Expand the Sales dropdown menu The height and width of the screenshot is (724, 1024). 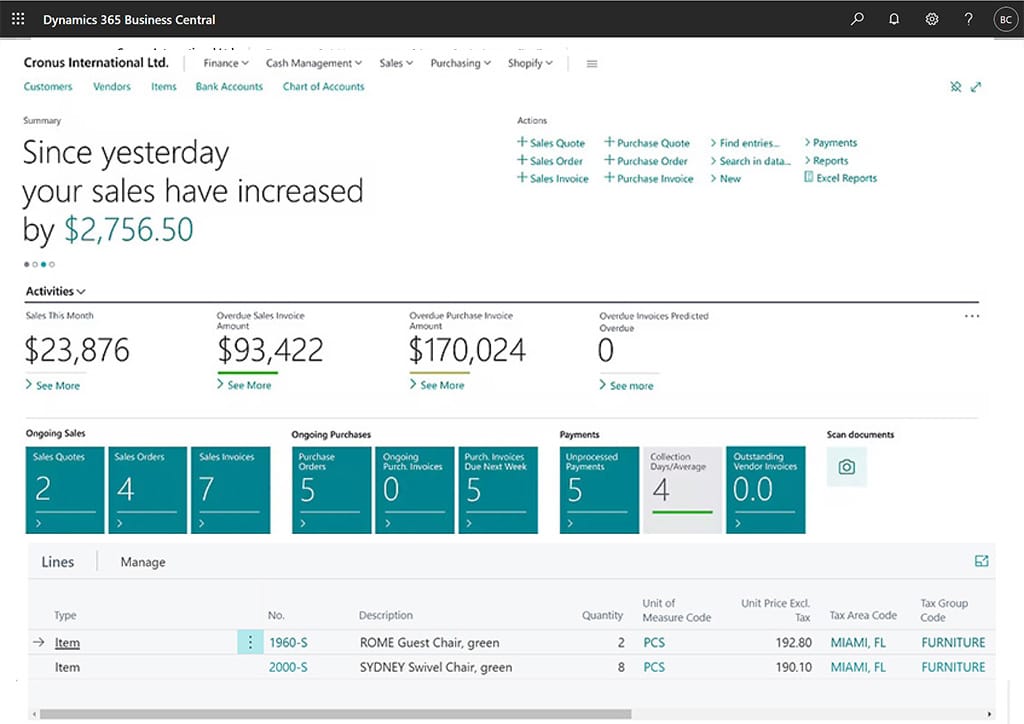click(396, 63)
